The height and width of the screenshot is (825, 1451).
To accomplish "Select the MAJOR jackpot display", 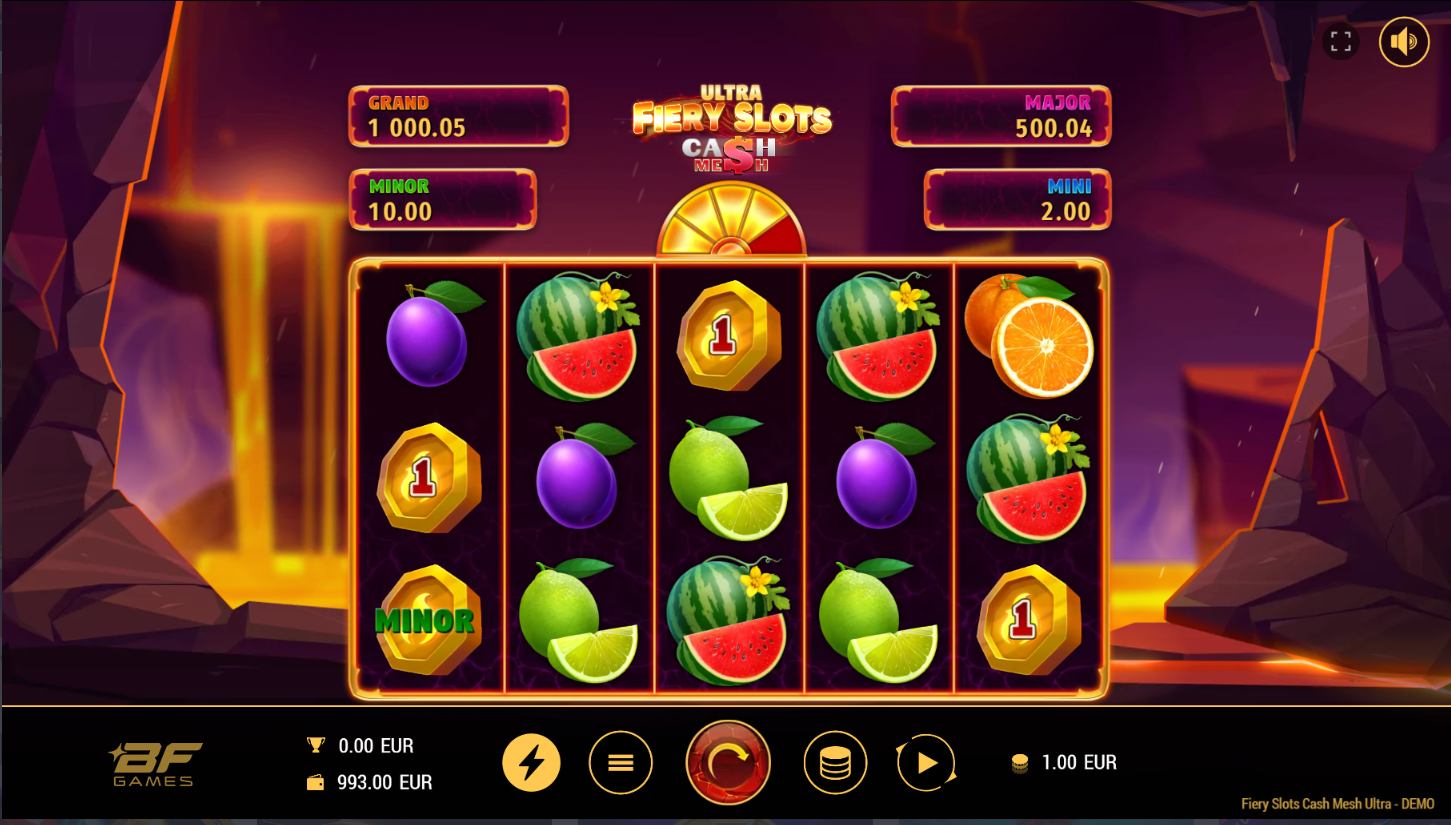I will click(x=1001, y=116).
